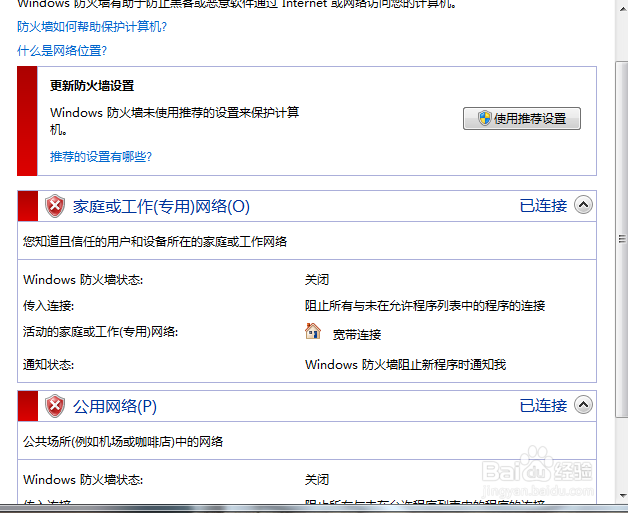Viewport: 628px width, 513px height.
Task: Click the 活动的家庭或工作(专用)网络: label
Action: coord(101,332)
